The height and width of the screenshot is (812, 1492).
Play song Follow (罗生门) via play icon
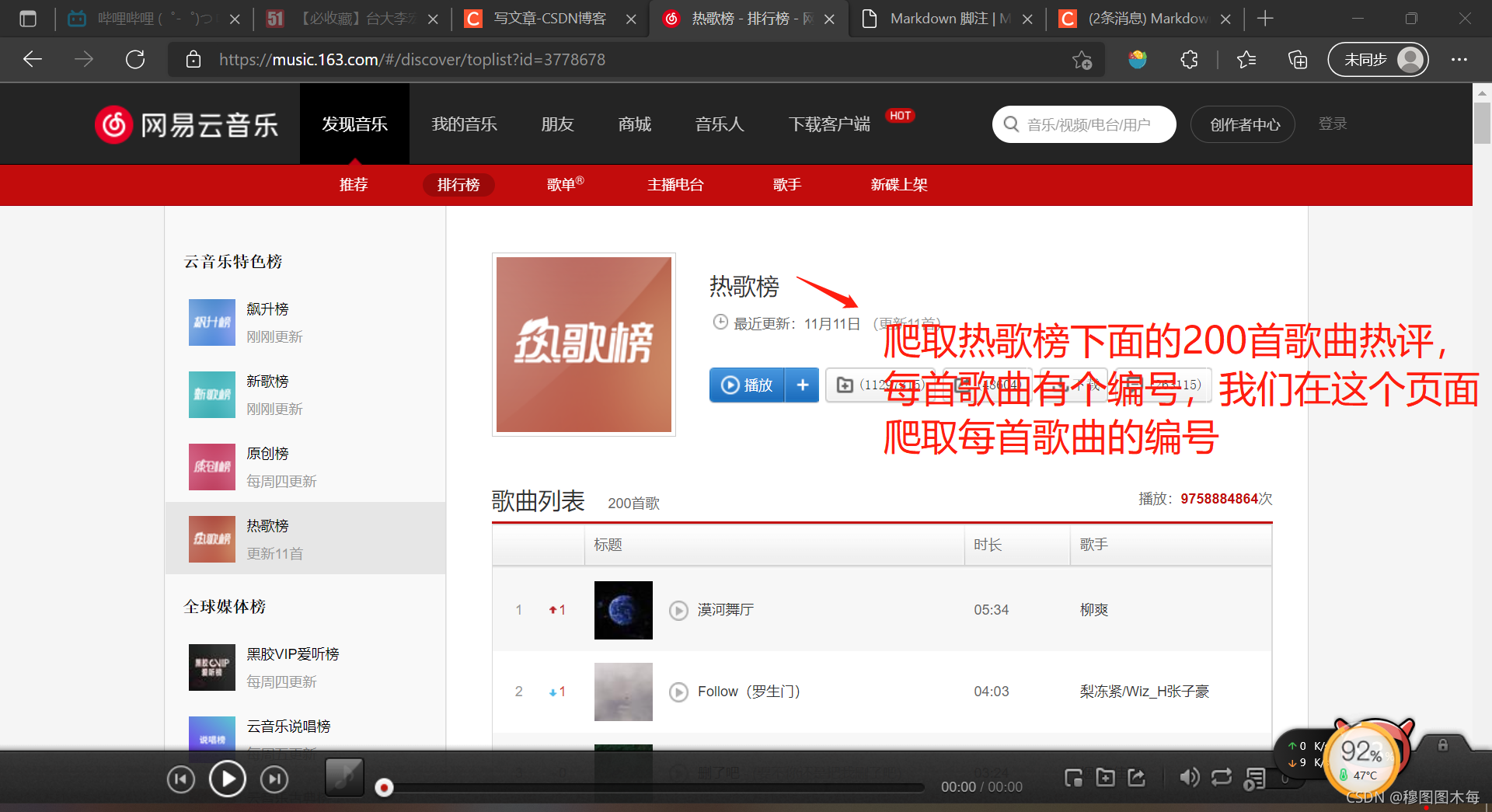click(678, 692)
